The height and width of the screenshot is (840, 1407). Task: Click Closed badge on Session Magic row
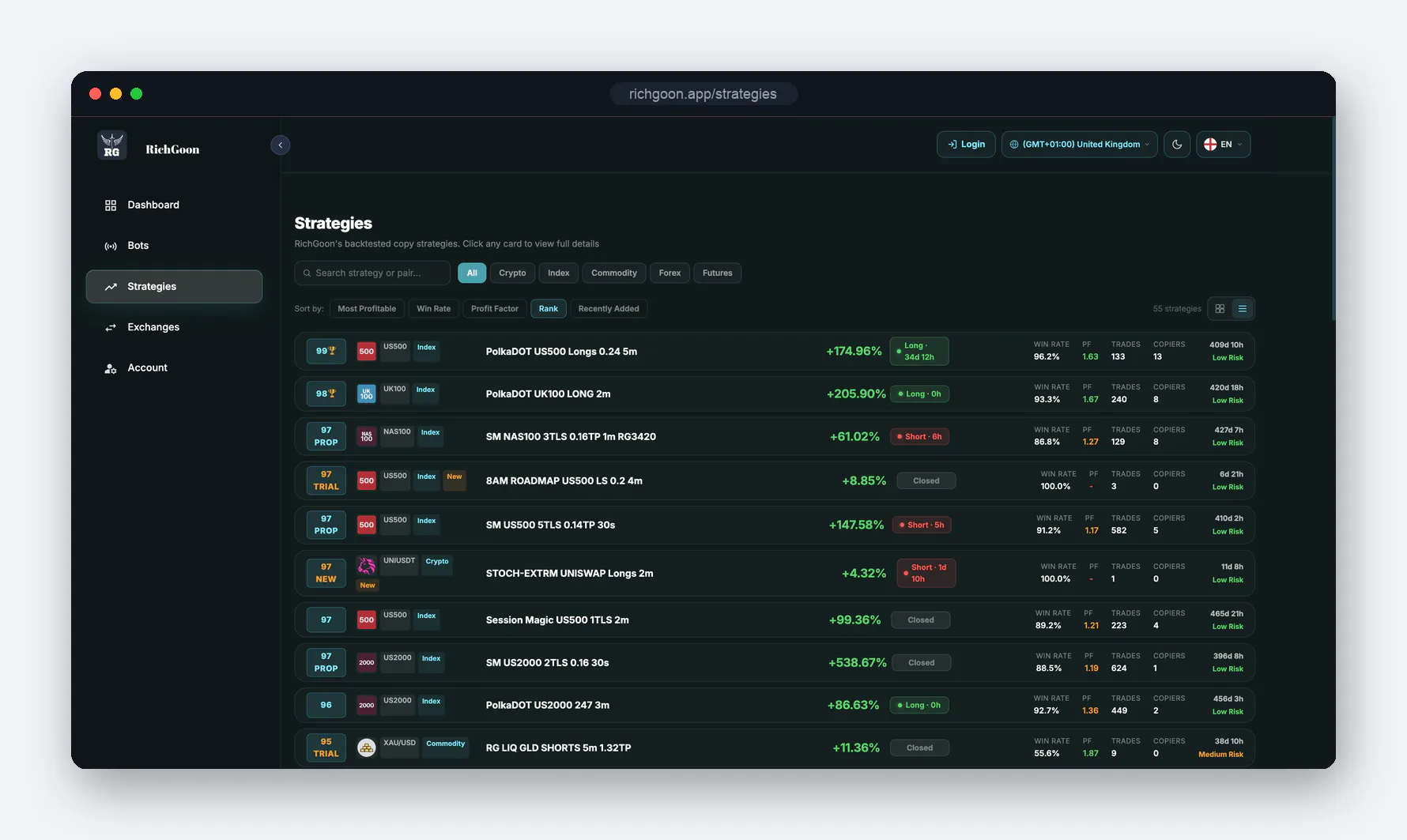(x=921, y=620)
